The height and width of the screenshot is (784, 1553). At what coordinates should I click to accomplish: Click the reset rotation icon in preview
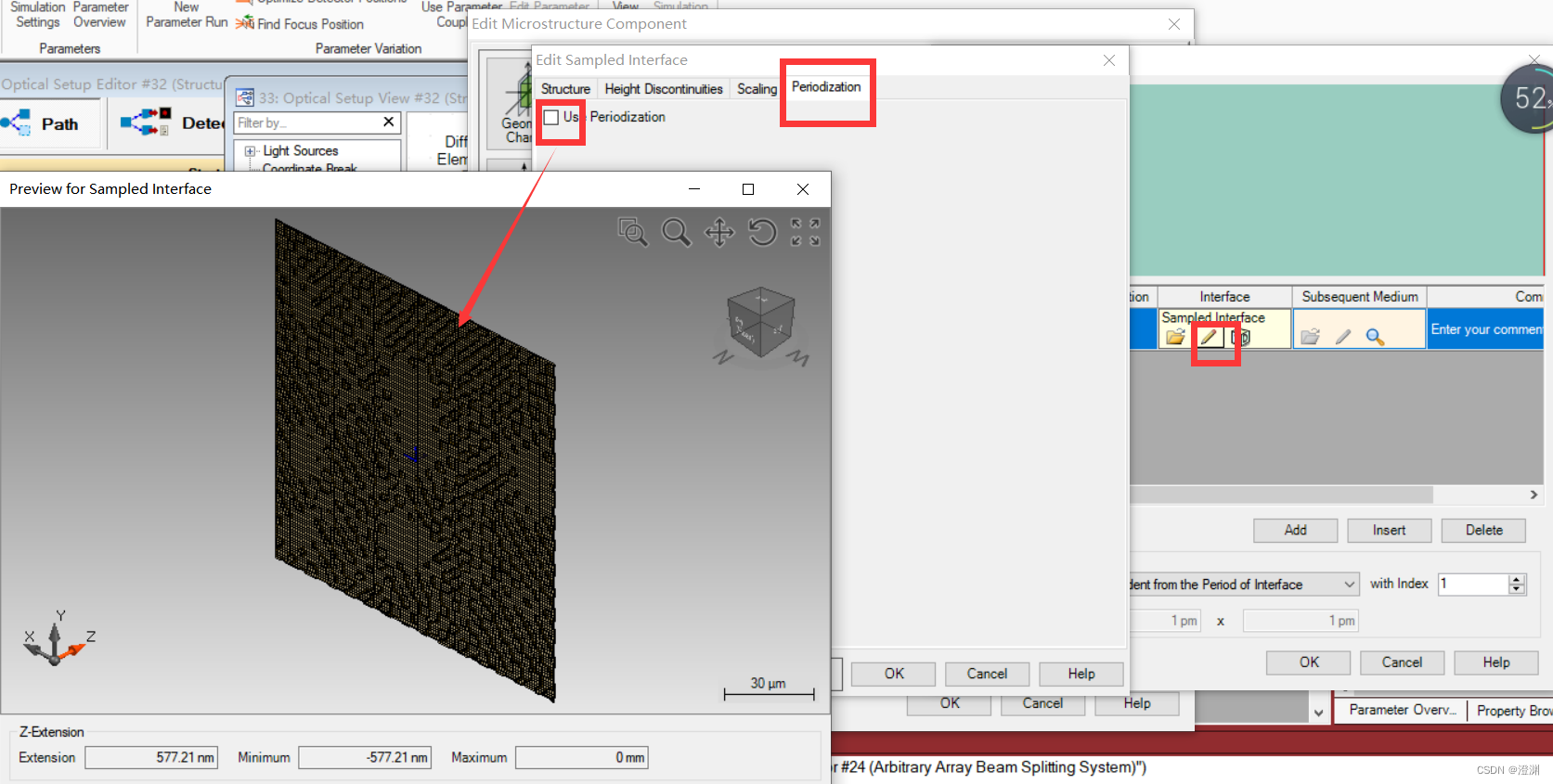pos(762,231)
